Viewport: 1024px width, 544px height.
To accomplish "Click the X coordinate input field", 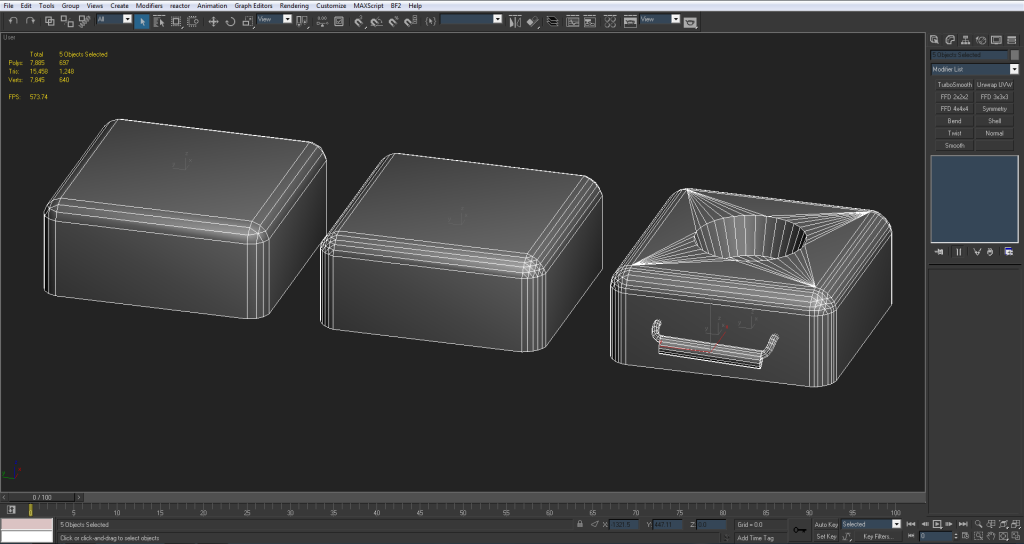I will [x=622, y=524].
